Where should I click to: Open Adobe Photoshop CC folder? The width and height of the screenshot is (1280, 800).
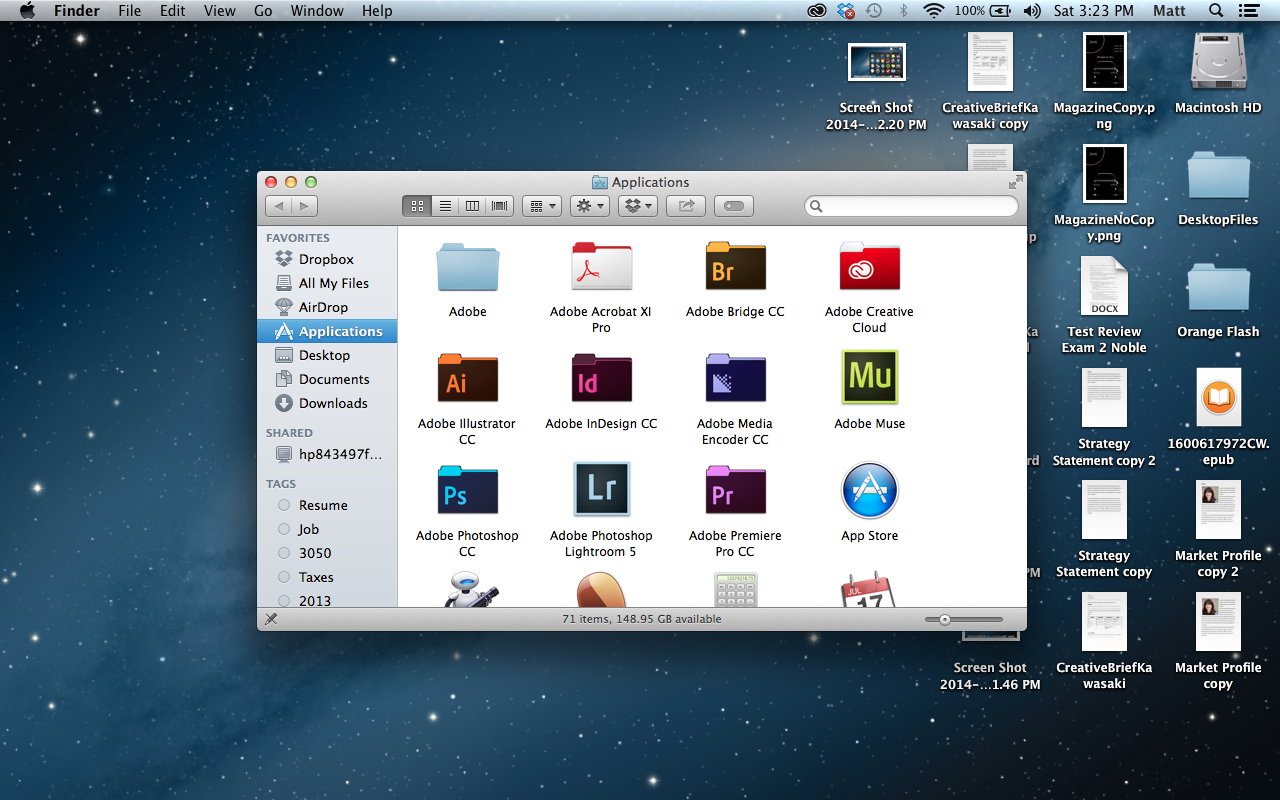(467, 491)
